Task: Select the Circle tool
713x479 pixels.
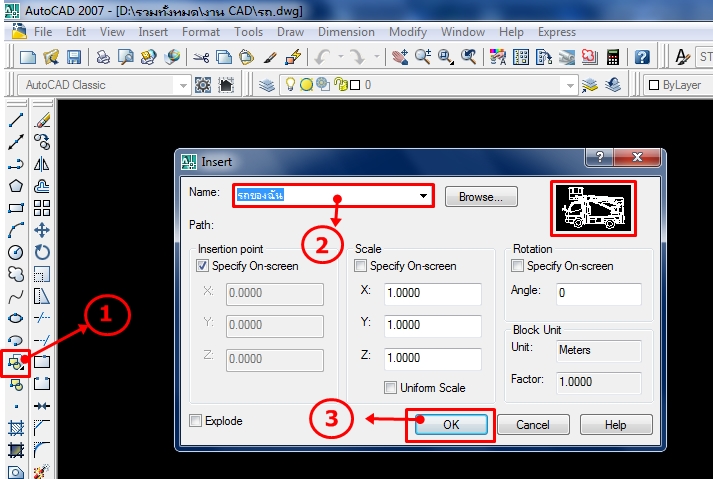Action: pyautogui.click(x=15, y=252)
